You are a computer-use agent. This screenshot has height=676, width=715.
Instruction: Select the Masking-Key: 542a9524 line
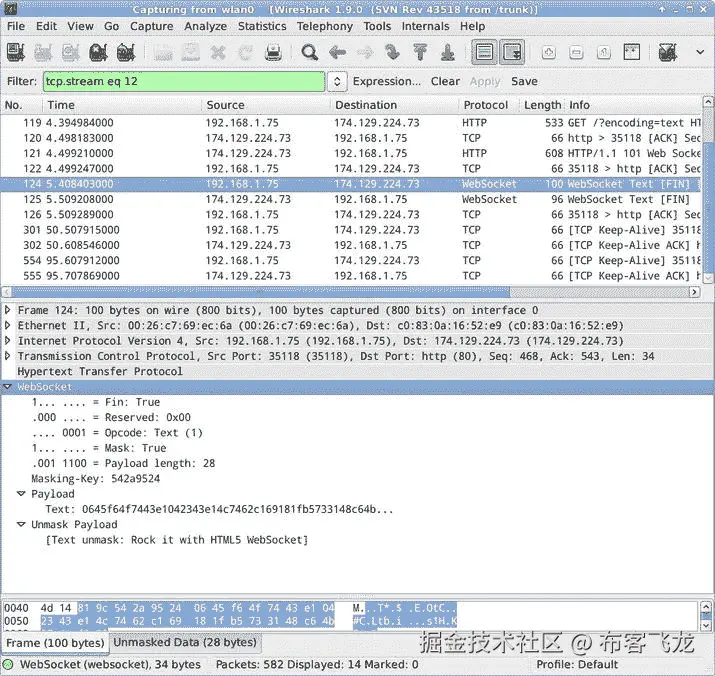click(x=96, y=478)
